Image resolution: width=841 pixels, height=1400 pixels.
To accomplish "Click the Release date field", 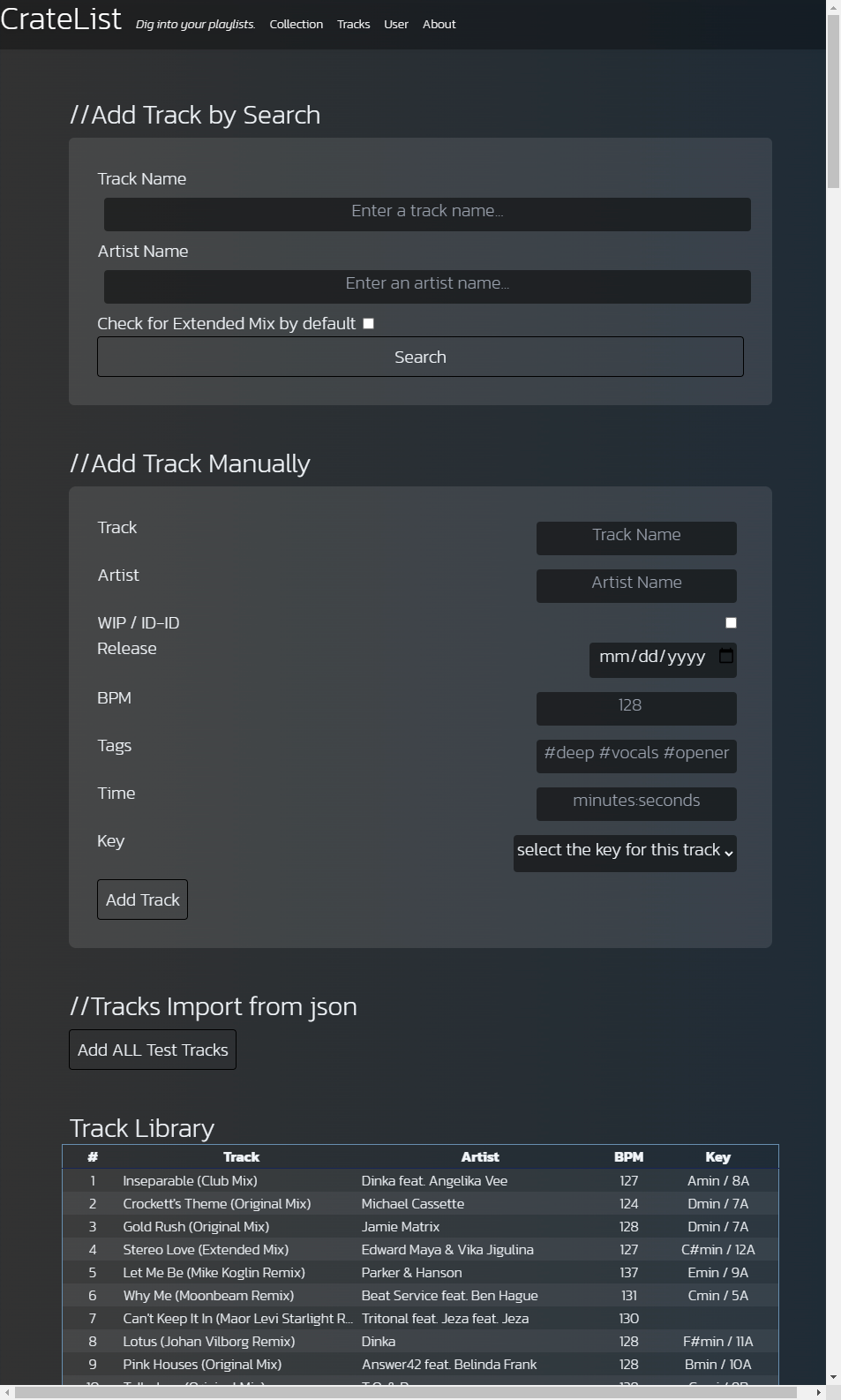I will coord(663,659).
